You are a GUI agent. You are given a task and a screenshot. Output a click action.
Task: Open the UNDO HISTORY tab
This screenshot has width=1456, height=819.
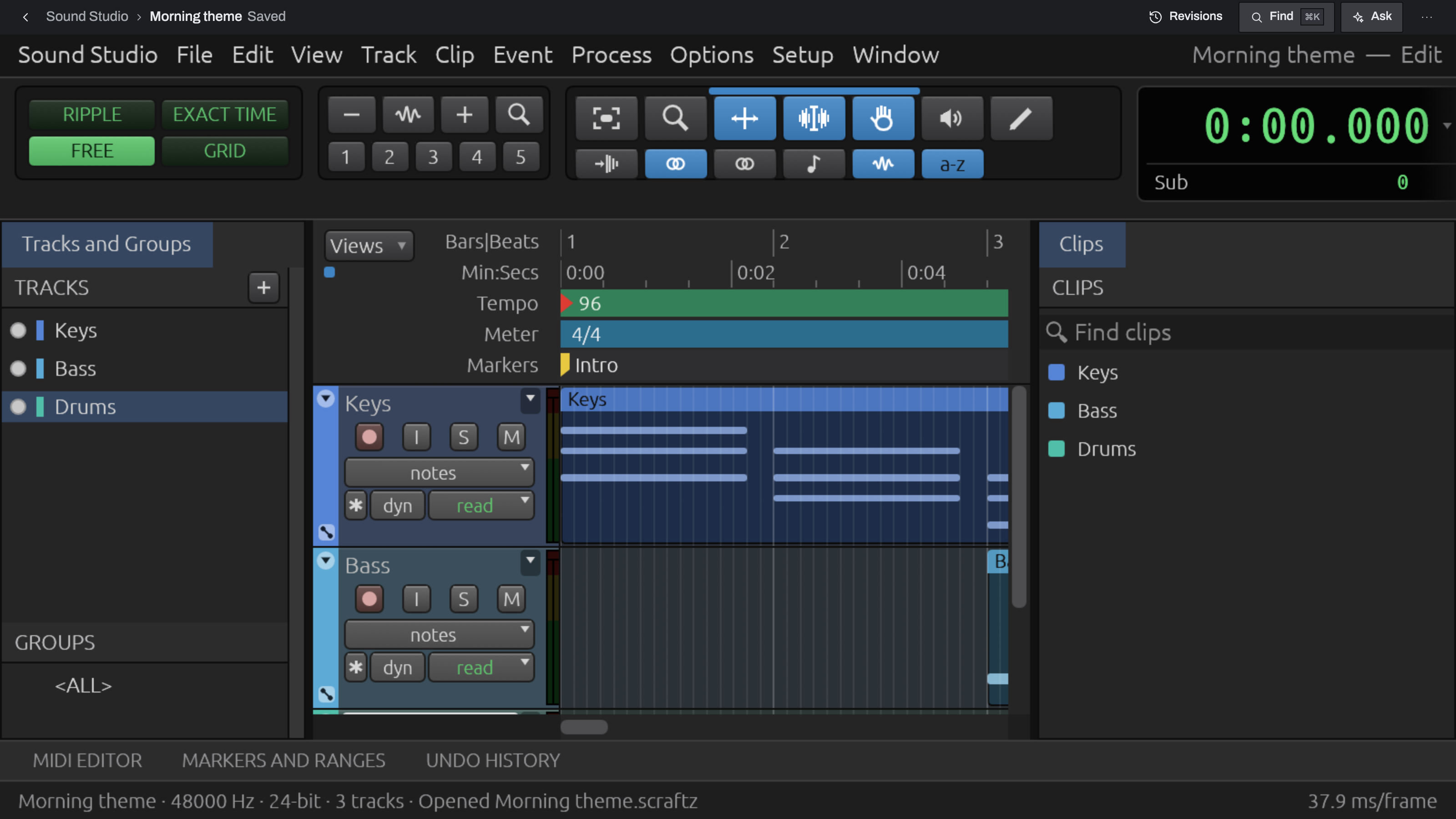click(x=493, y=760)
